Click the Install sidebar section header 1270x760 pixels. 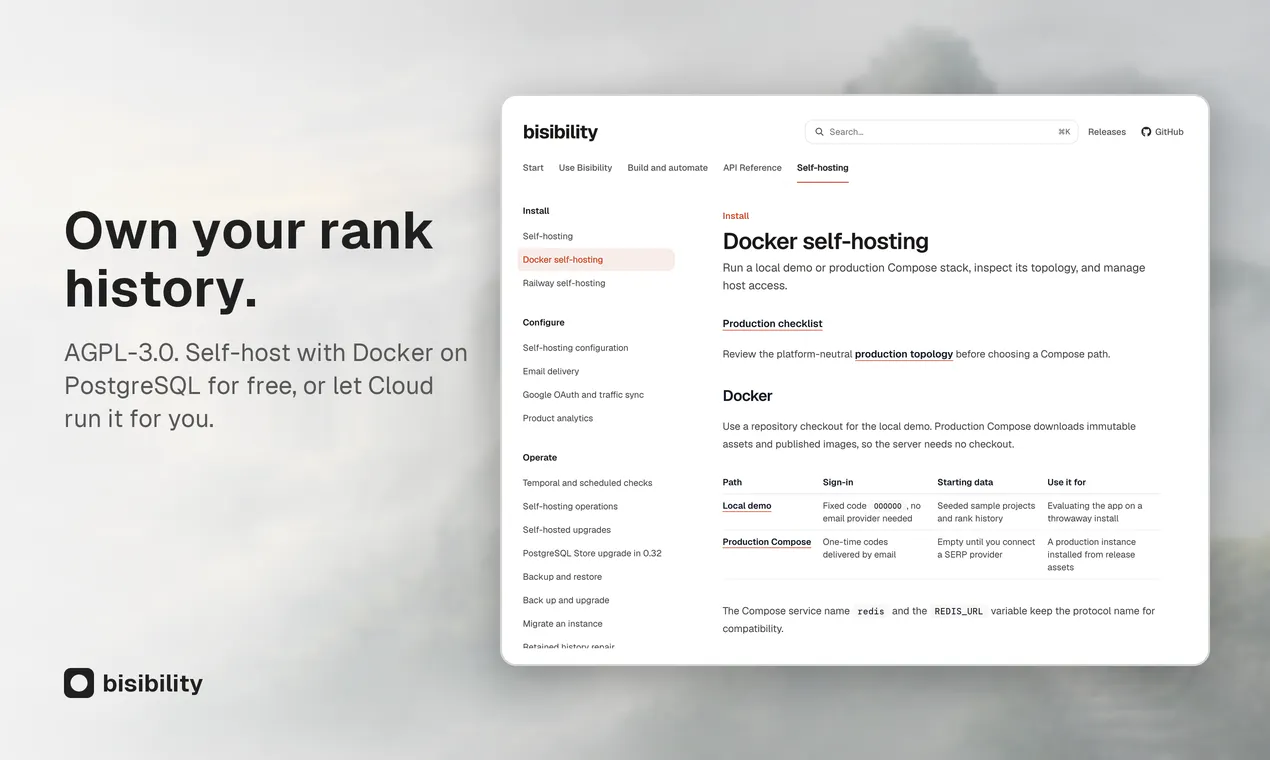pos(536,211)
